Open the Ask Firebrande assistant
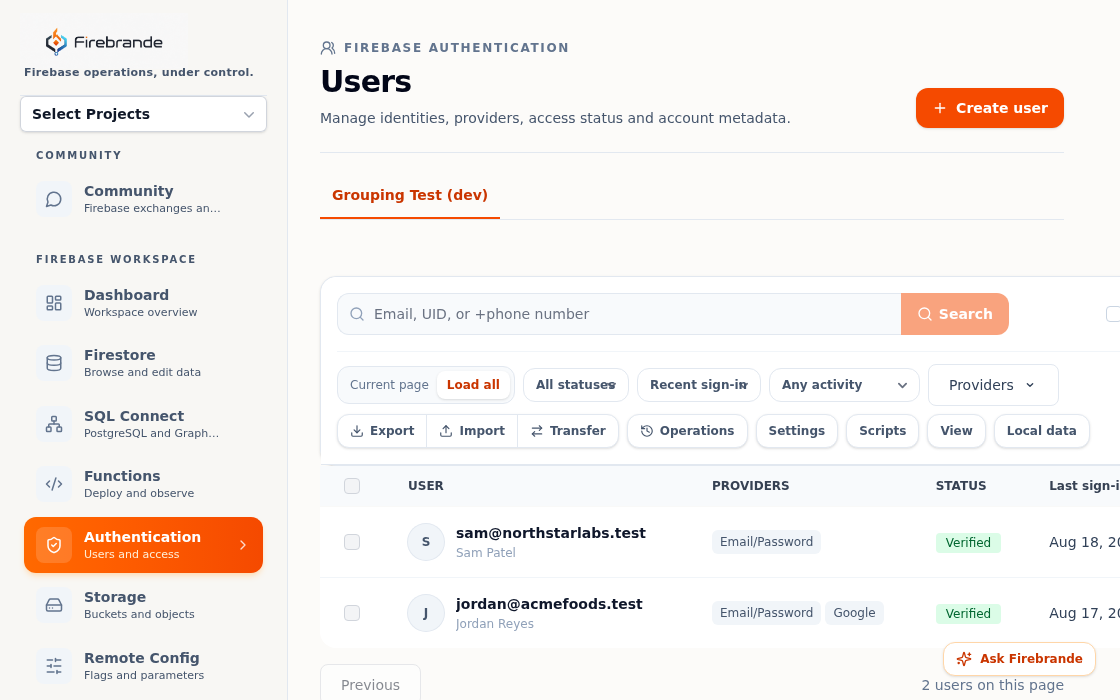 [1019, 659]
